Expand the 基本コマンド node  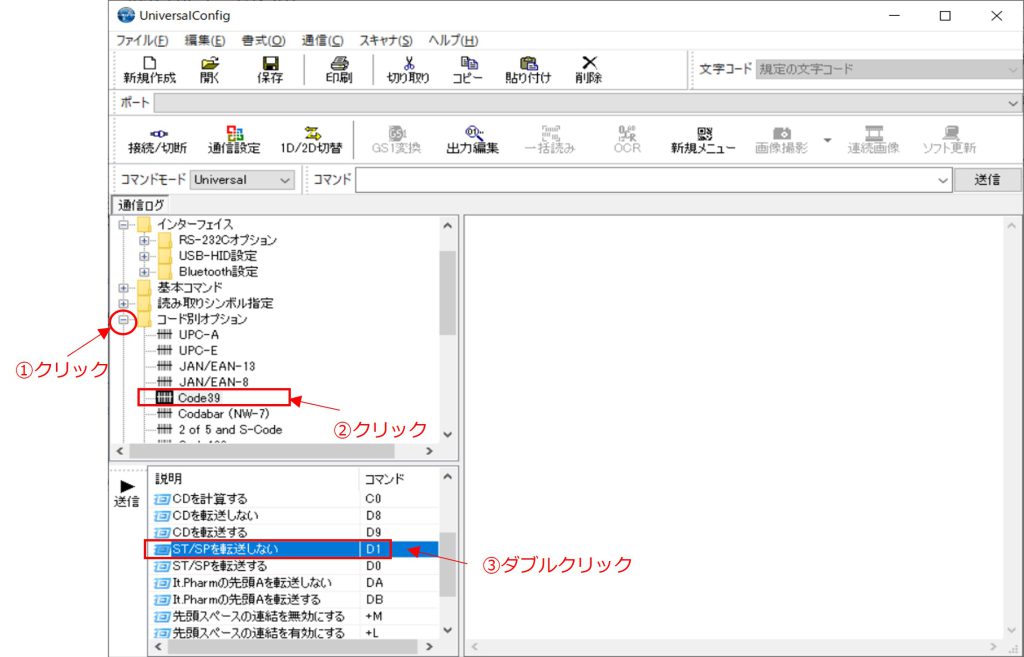(x=123, y=287)
